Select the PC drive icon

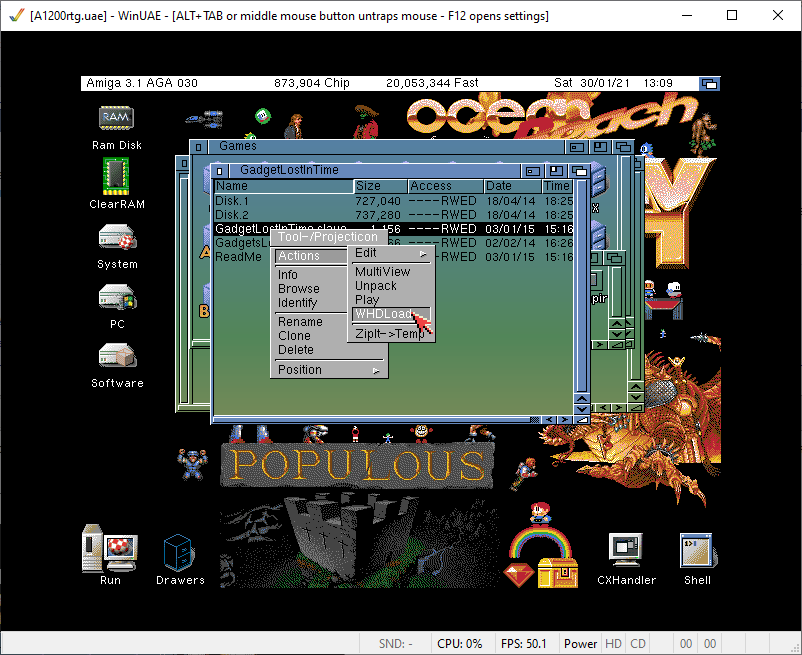click(x=117, y=297)
